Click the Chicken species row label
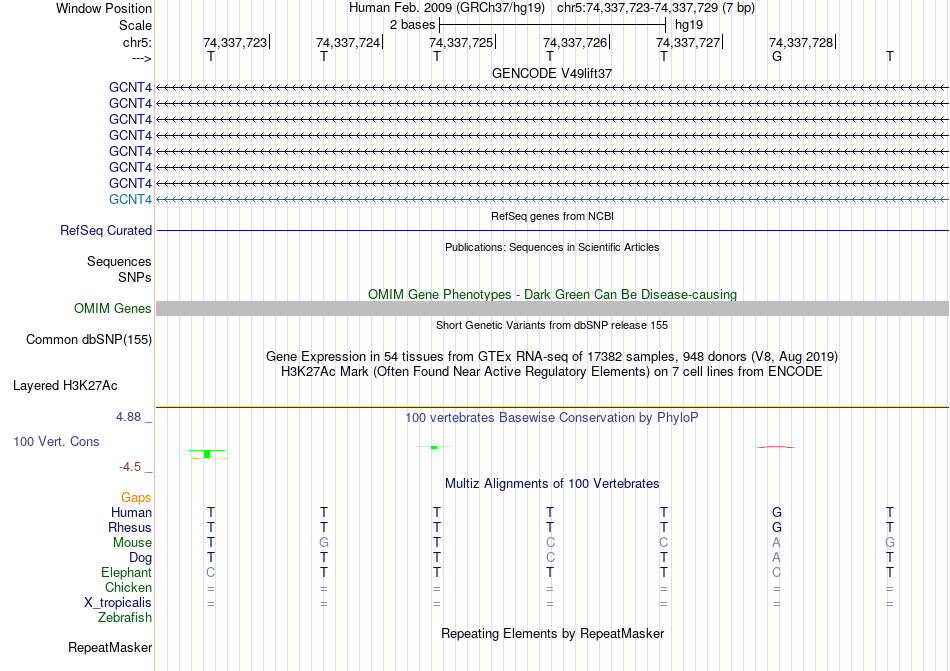The height and width of the screenshot is (671, 950). 128,587
